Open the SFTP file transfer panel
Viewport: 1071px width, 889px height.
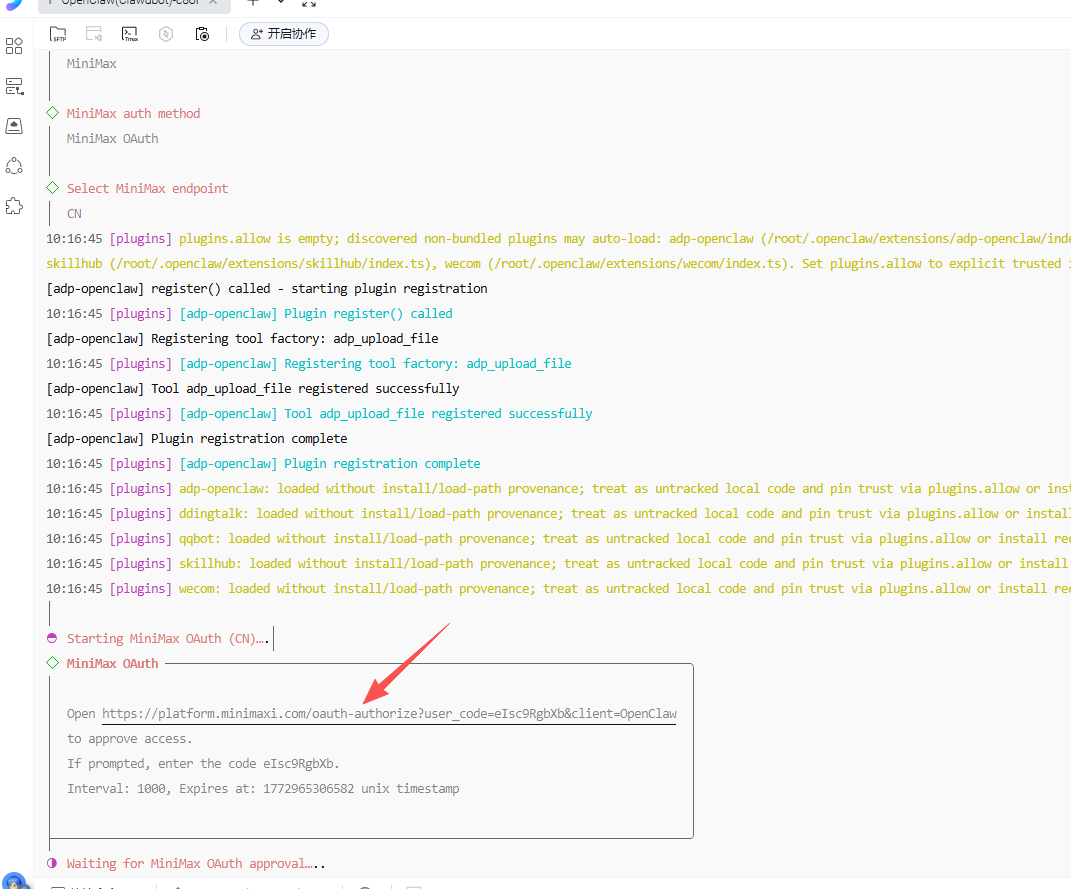(58, 34)
